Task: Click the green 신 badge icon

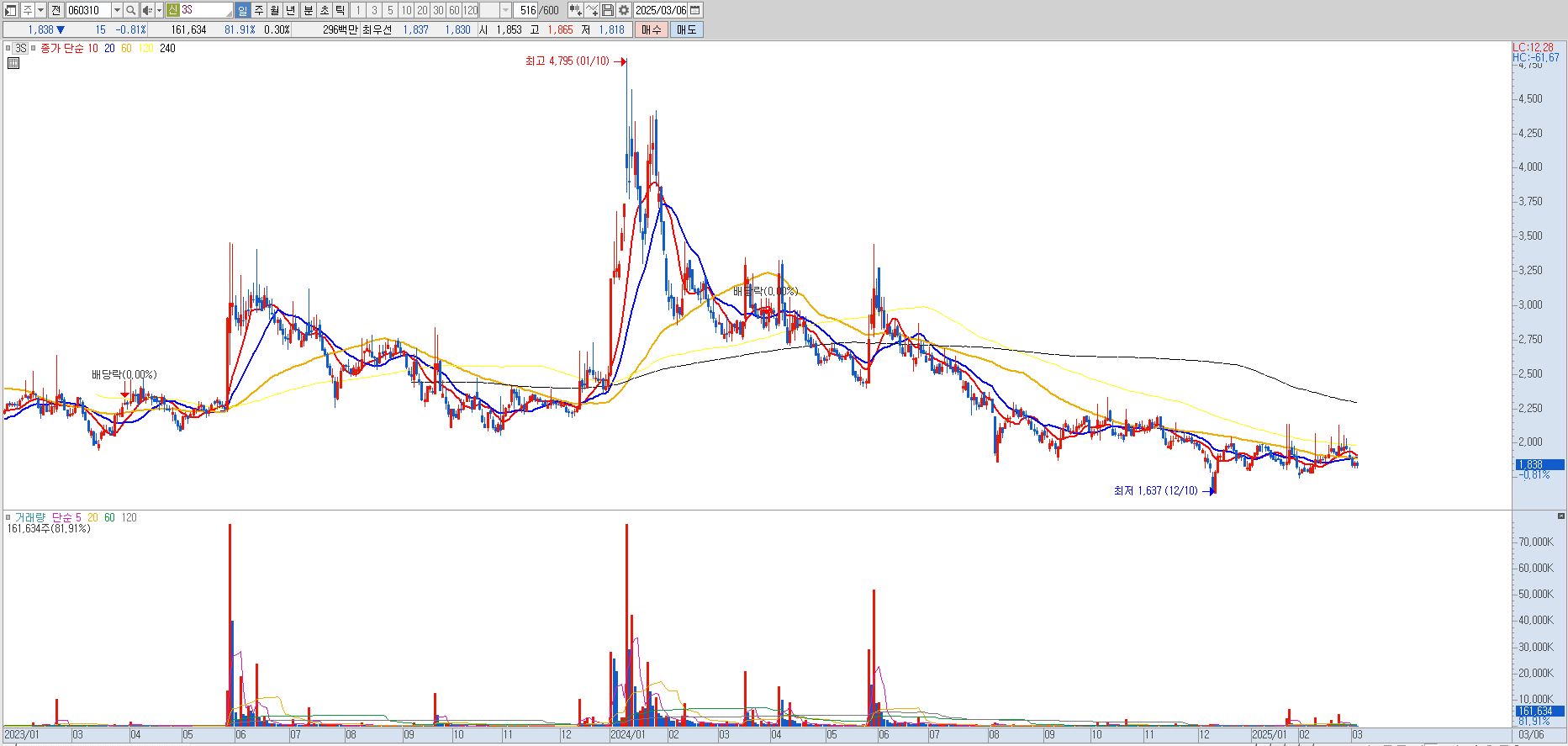Action: tap(172, 10)
